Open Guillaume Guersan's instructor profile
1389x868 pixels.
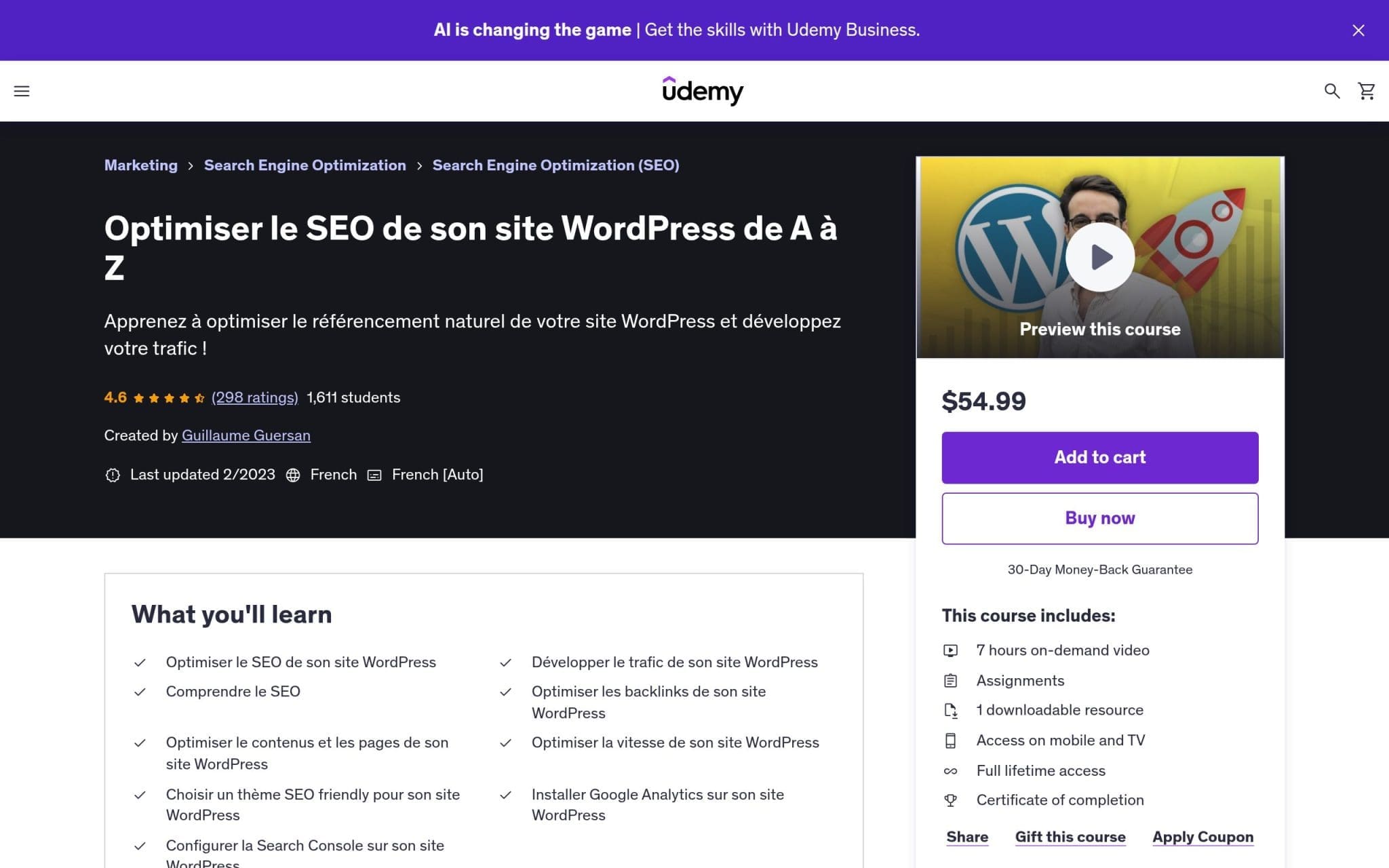(x=246, y=435)
